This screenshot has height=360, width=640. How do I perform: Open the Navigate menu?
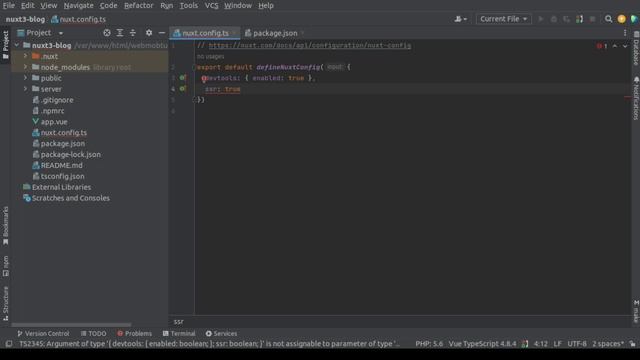(78, 6)
